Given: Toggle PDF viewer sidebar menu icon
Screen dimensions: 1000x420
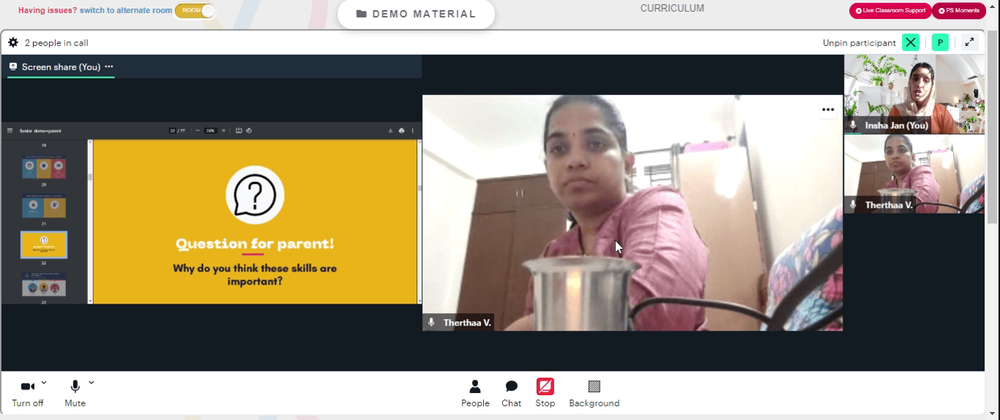Looking at the screenshot, I should (10, 131).
